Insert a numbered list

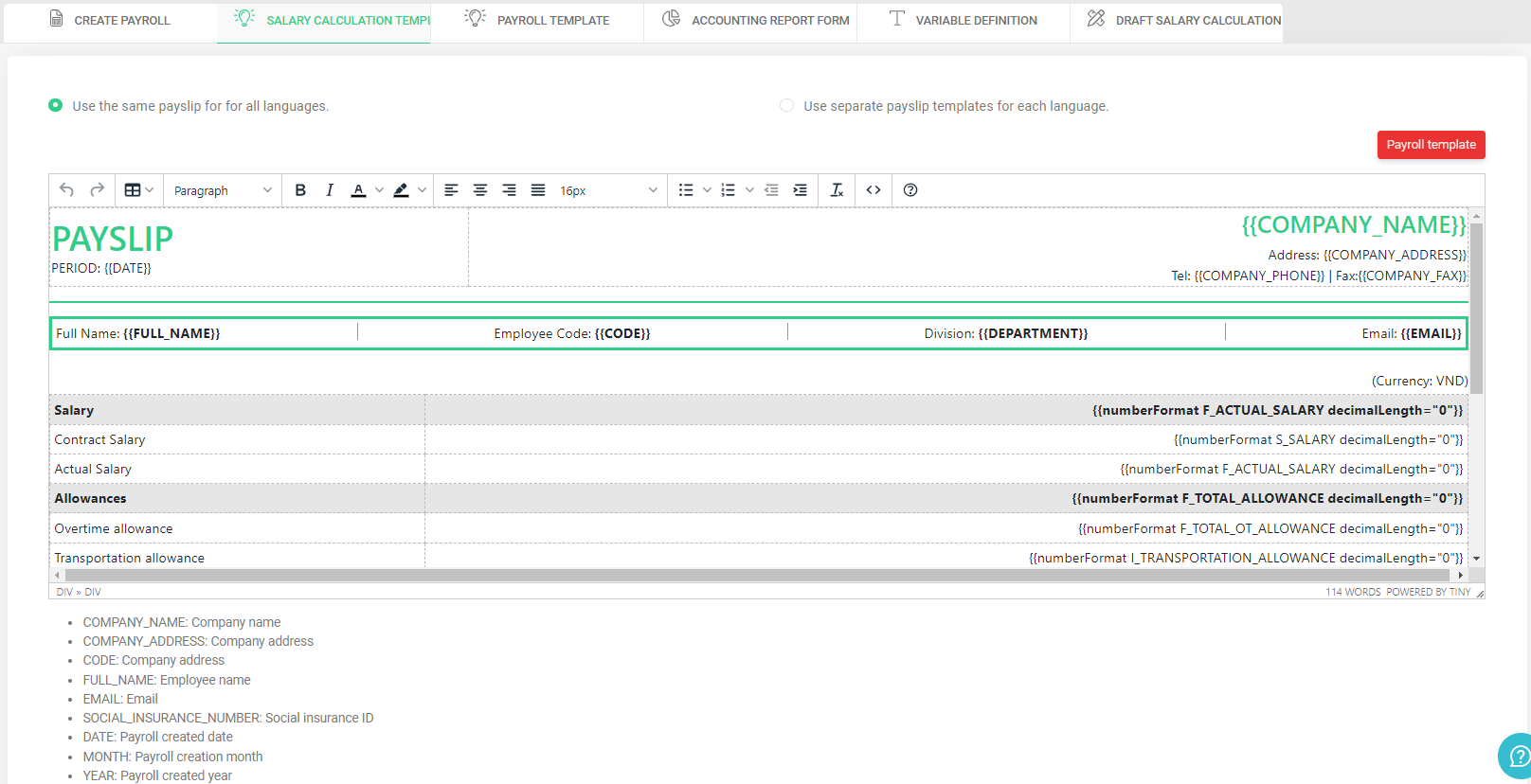728,190
